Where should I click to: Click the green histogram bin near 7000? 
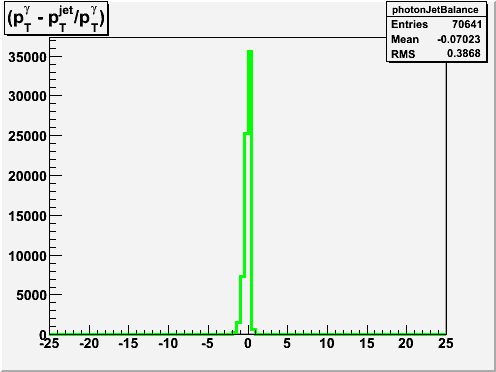click(242, 303)
